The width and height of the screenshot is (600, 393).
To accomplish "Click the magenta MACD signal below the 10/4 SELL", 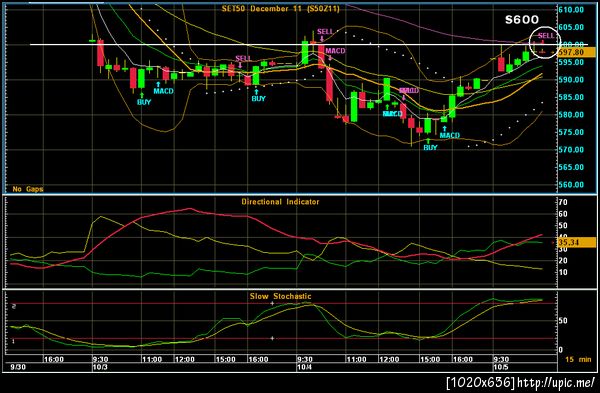I will pos(336,51).
